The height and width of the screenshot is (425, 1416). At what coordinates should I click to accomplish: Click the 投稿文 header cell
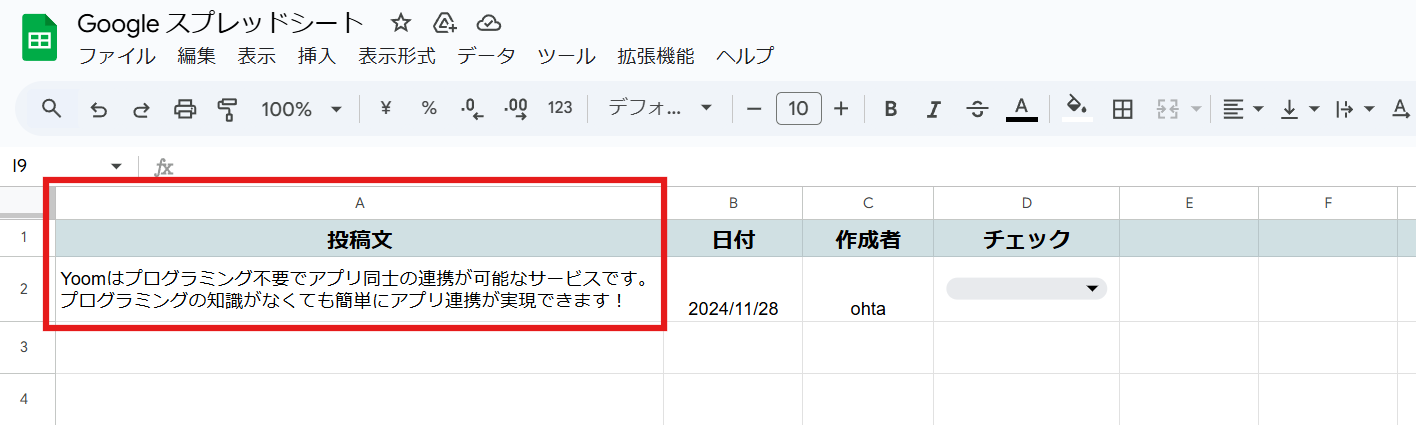[360, 238]
